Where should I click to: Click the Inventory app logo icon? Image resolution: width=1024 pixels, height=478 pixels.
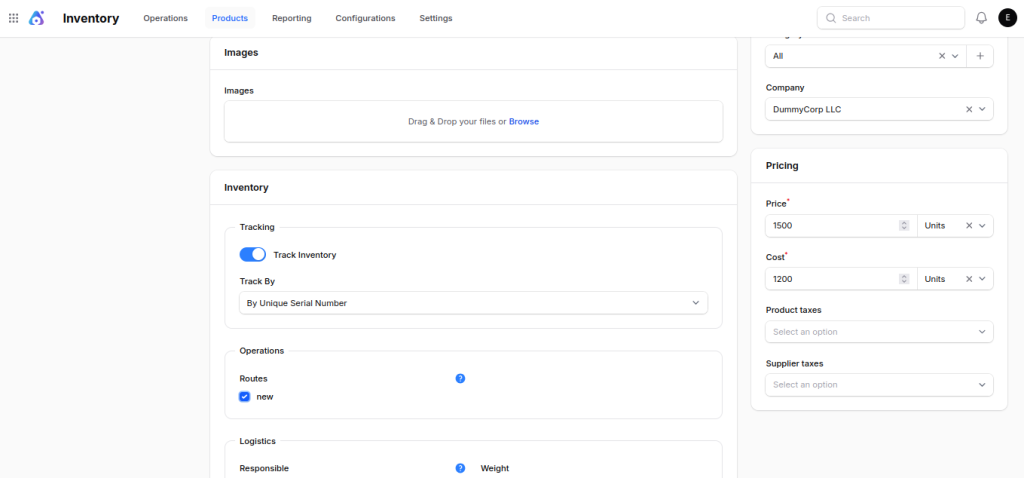[37, 18]
